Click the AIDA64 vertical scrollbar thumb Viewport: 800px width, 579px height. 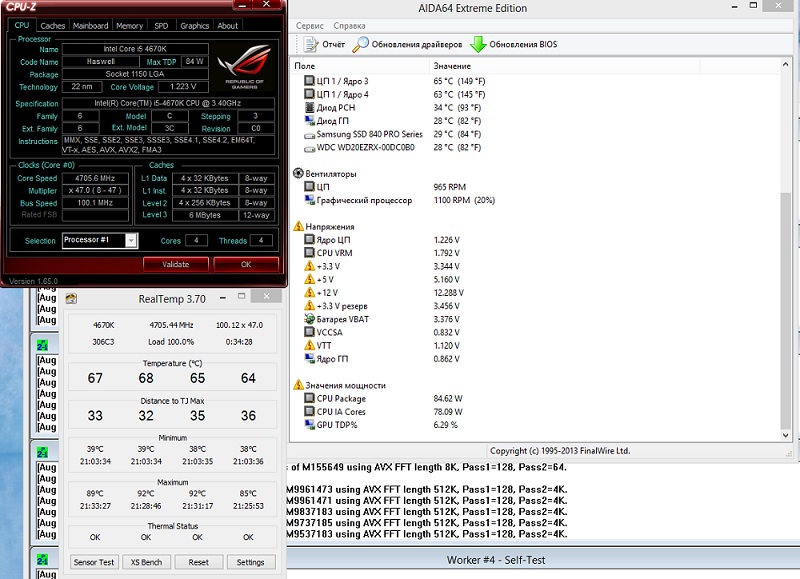tap(785, 311)
